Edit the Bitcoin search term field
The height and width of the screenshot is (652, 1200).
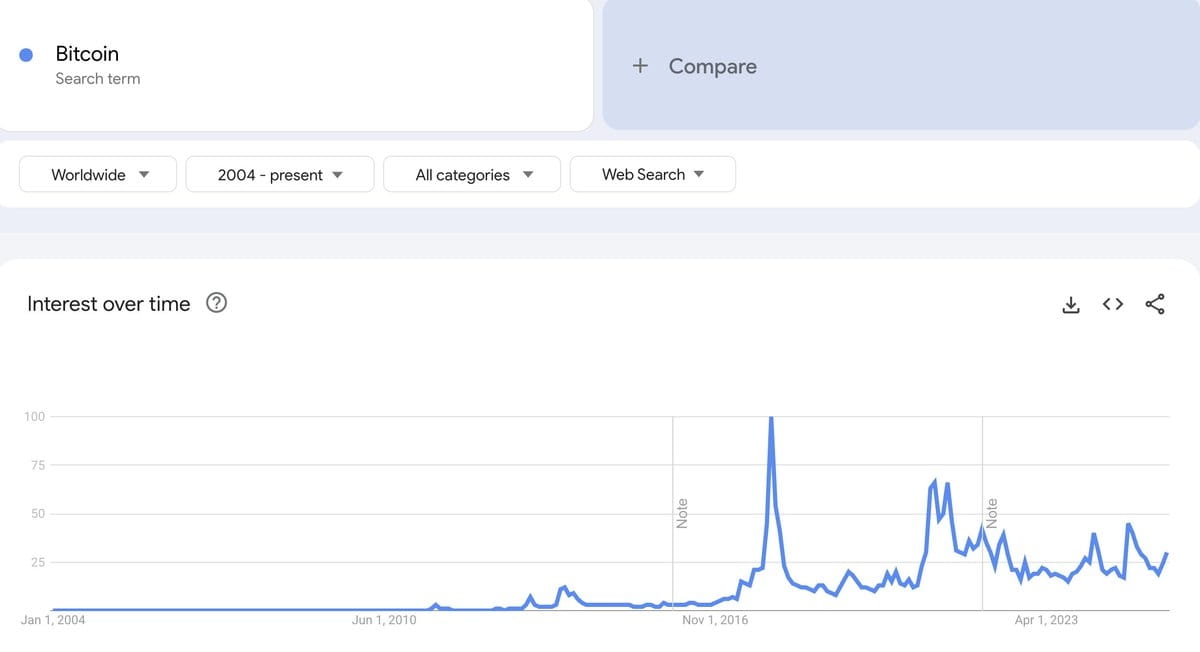point(296,65)
